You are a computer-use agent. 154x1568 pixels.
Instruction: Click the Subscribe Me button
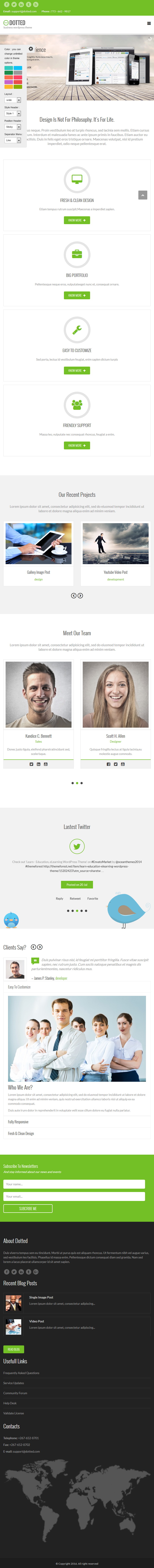(x=28, y=1208)
